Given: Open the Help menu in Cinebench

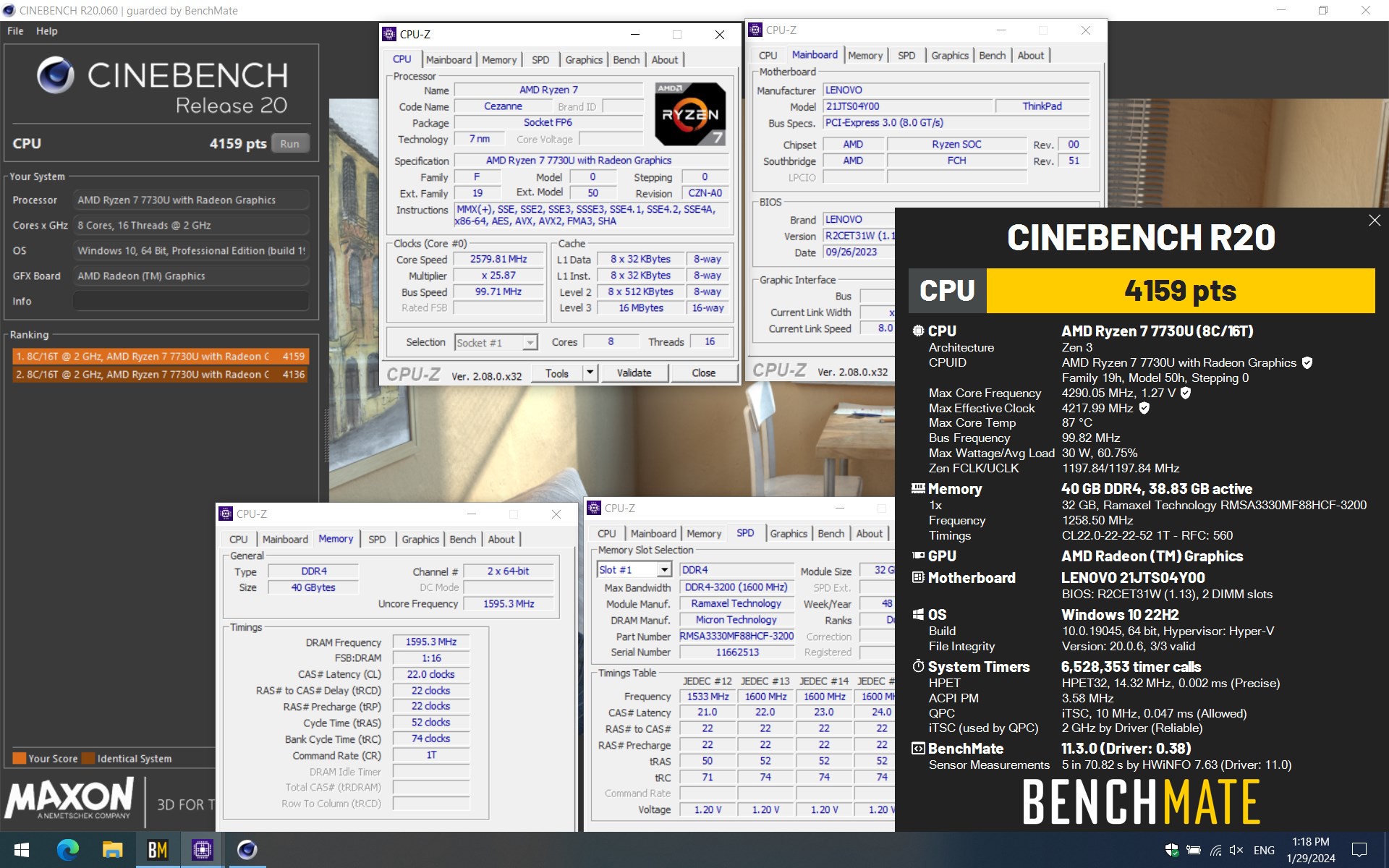Looking at the screenshot, I should [47, 31].
